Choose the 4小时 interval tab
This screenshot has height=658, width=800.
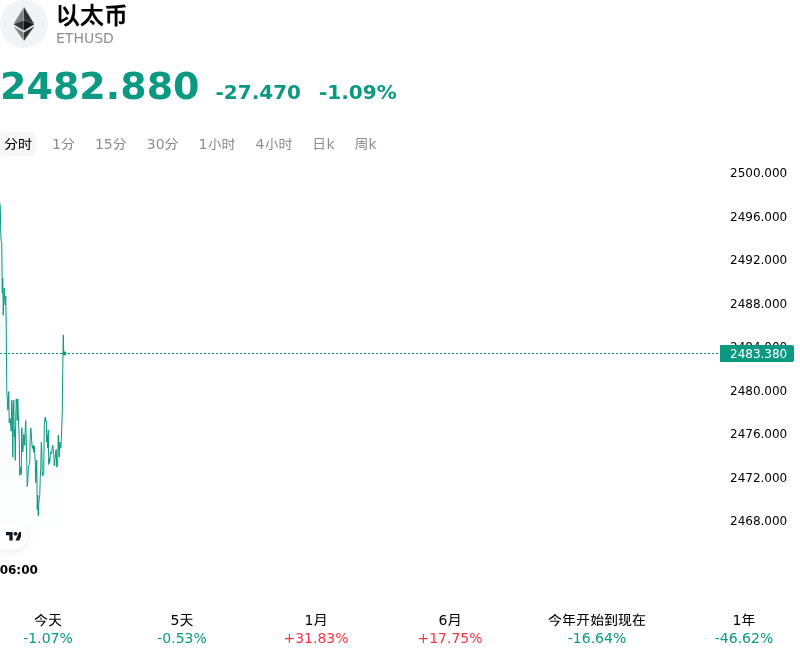[x=274, y=144]
